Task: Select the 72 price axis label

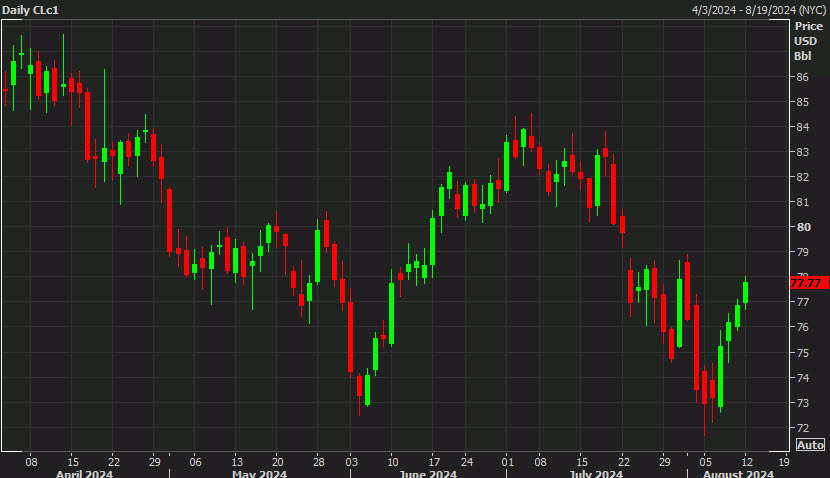Action: point(802,428)
